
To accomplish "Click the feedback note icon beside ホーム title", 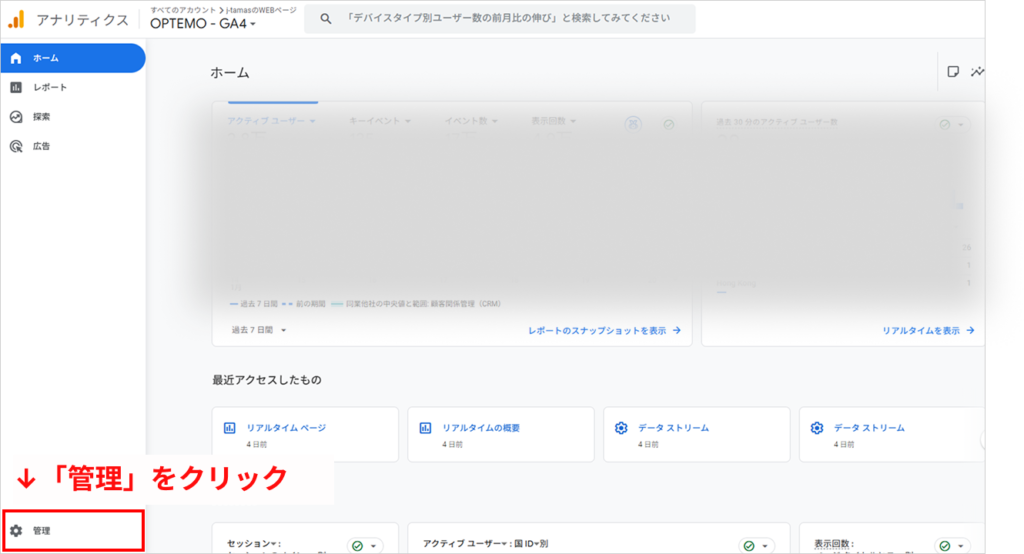I will (953, 72).
